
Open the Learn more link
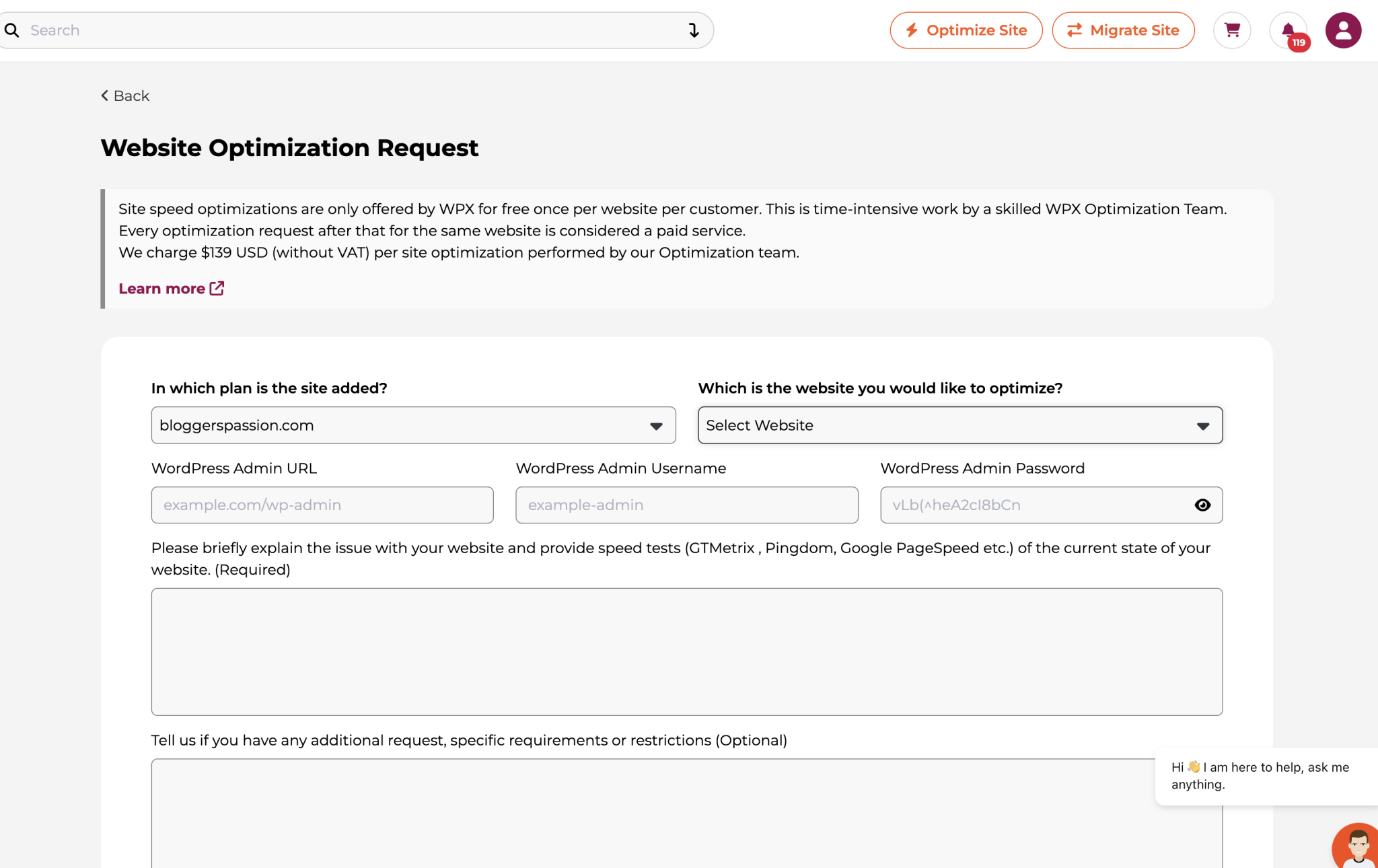pyautogui.click(x=161, y=288)
